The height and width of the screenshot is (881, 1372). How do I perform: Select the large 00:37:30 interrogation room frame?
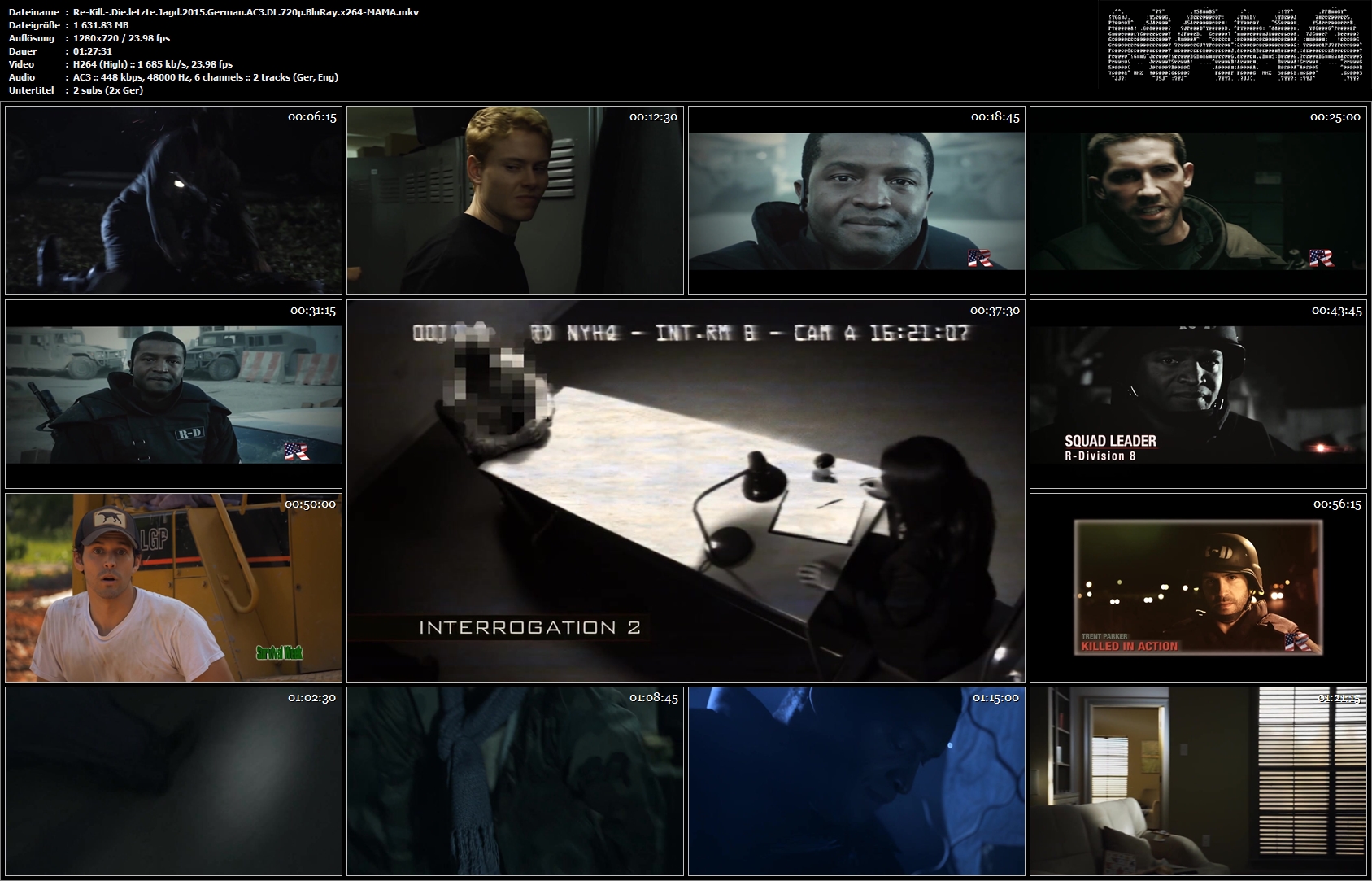[x=686, y=491]
